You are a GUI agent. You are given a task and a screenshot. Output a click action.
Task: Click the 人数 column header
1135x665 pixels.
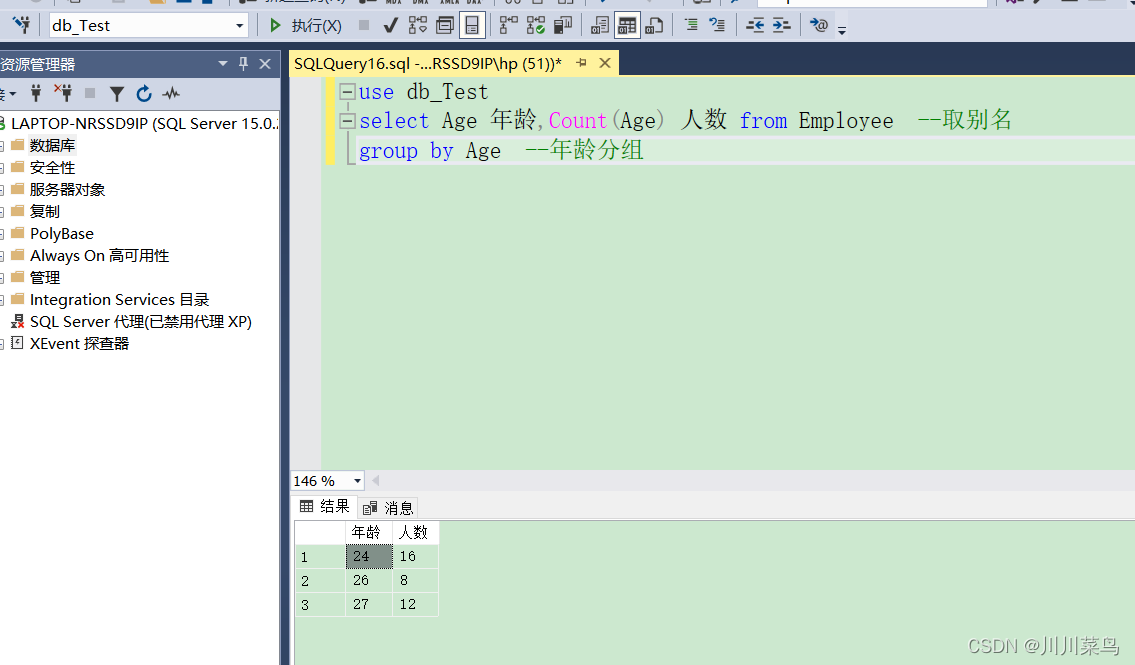point(415,533)
